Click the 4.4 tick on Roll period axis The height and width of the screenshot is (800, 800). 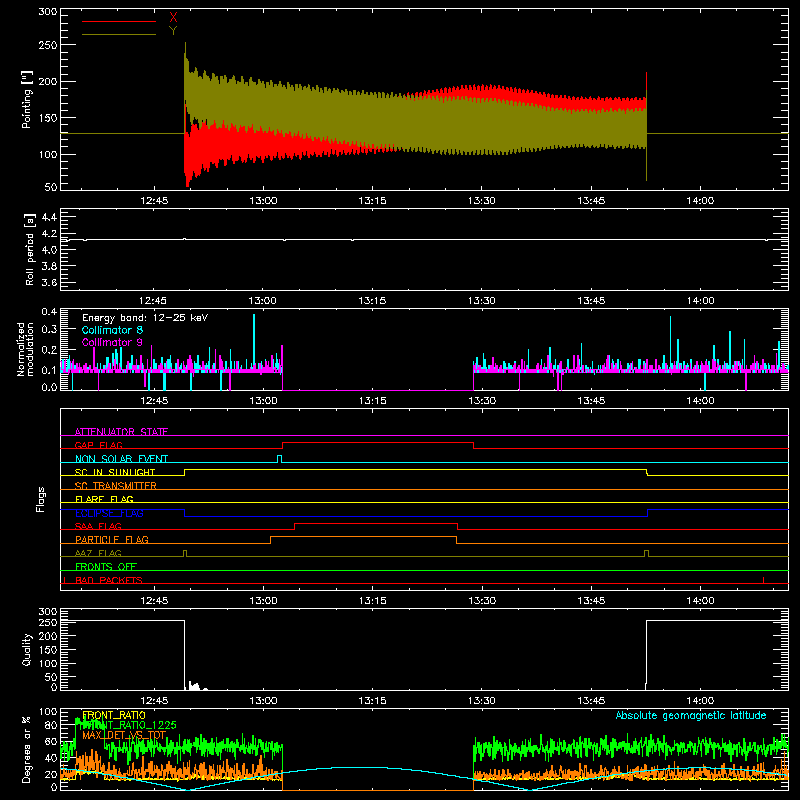click(x=49, y=217)
